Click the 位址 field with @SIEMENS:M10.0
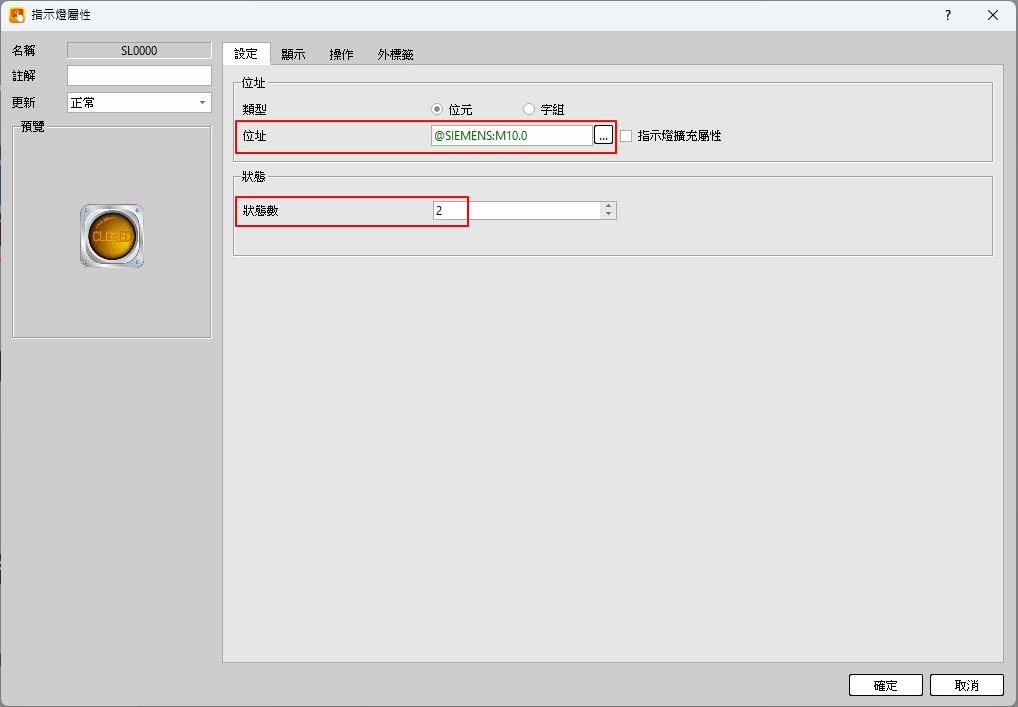Screen dimensions: 1018x707 (511, 135)
